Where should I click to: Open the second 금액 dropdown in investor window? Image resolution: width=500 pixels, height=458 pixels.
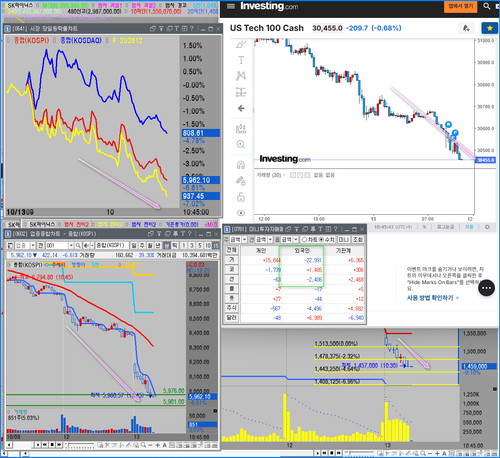pyautogui.click(x=270, y=240)
